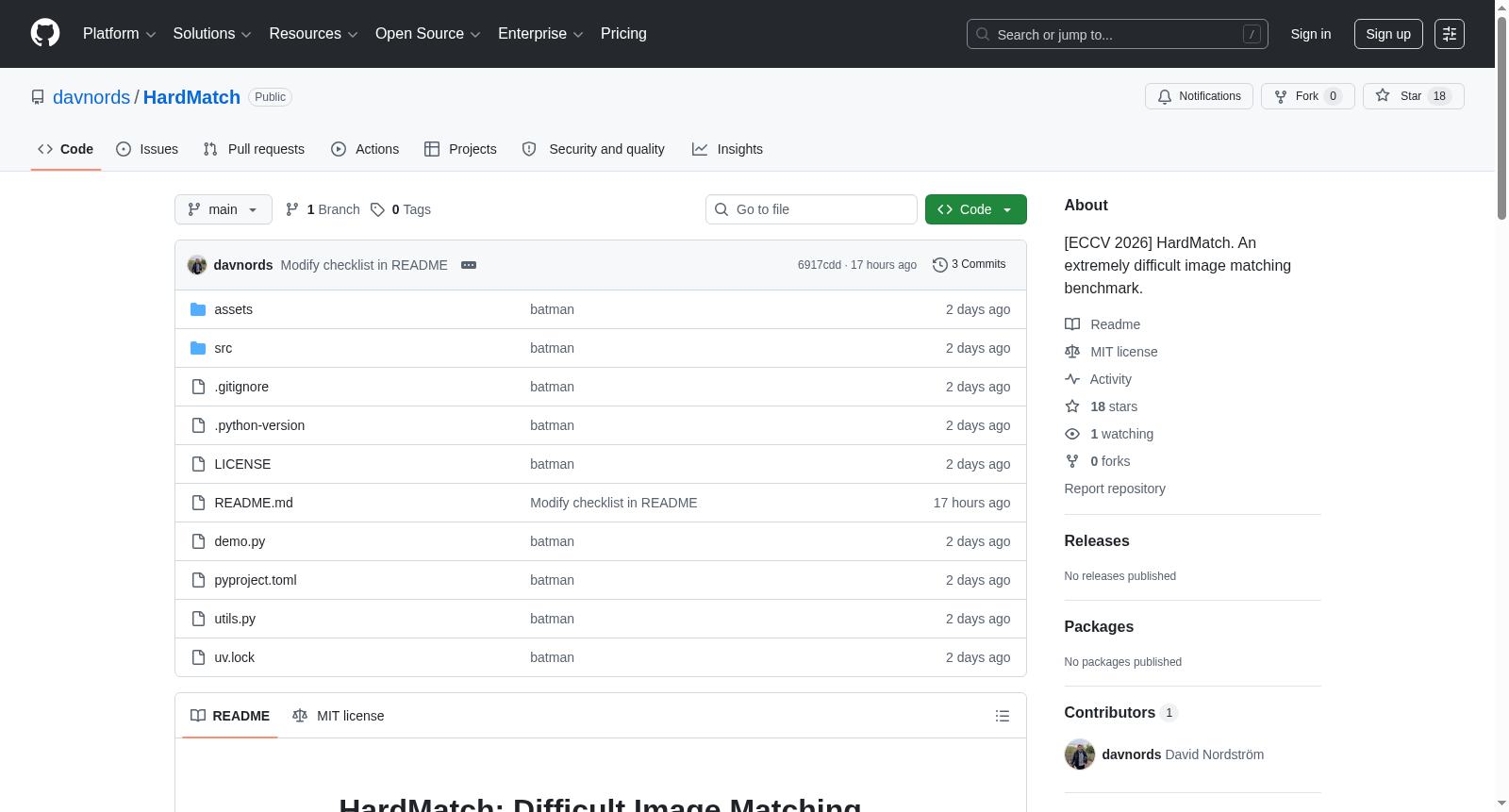Open the assets folder icon
Image resolution: width=1509 pixels, height=812 pixels.
pos(198,309)
